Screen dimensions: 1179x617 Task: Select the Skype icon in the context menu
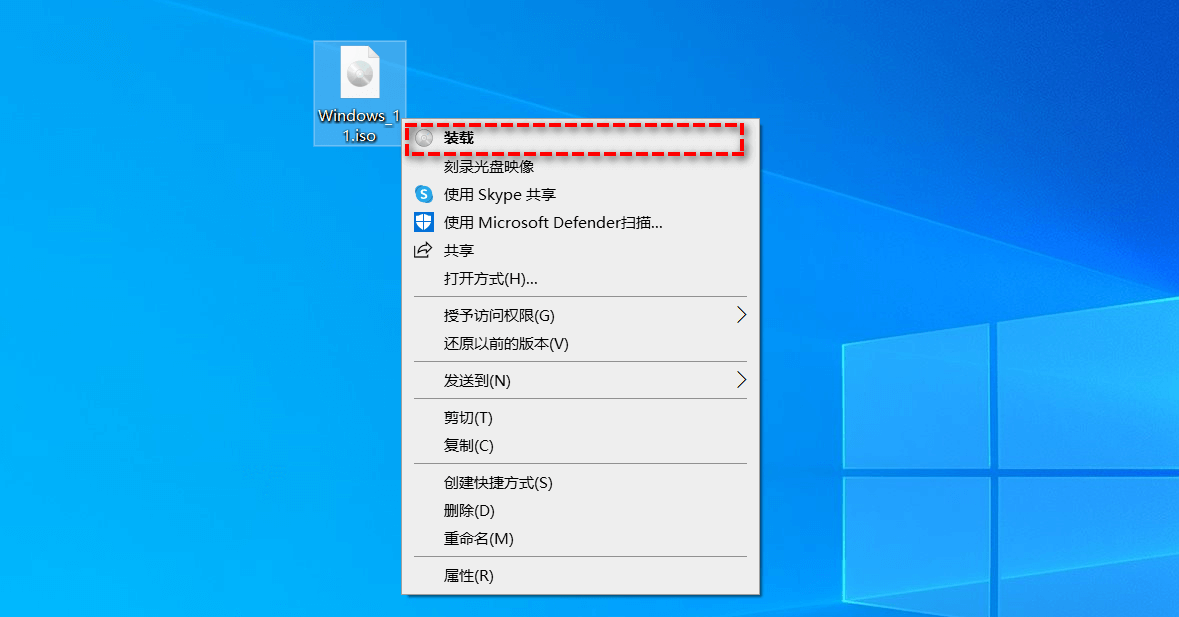tap(423, 194)
